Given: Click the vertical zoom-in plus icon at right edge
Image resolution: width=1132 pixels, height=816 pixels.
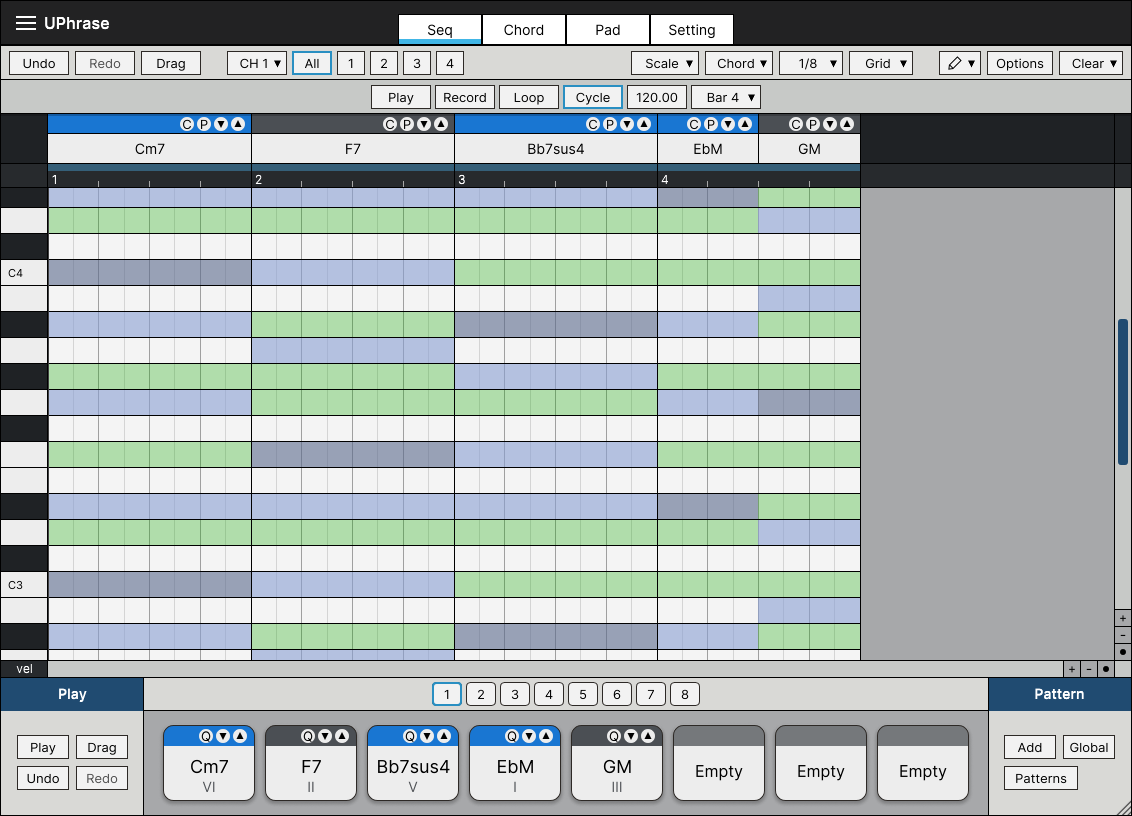Looking at the screenshot, I should click(1123, 619).
